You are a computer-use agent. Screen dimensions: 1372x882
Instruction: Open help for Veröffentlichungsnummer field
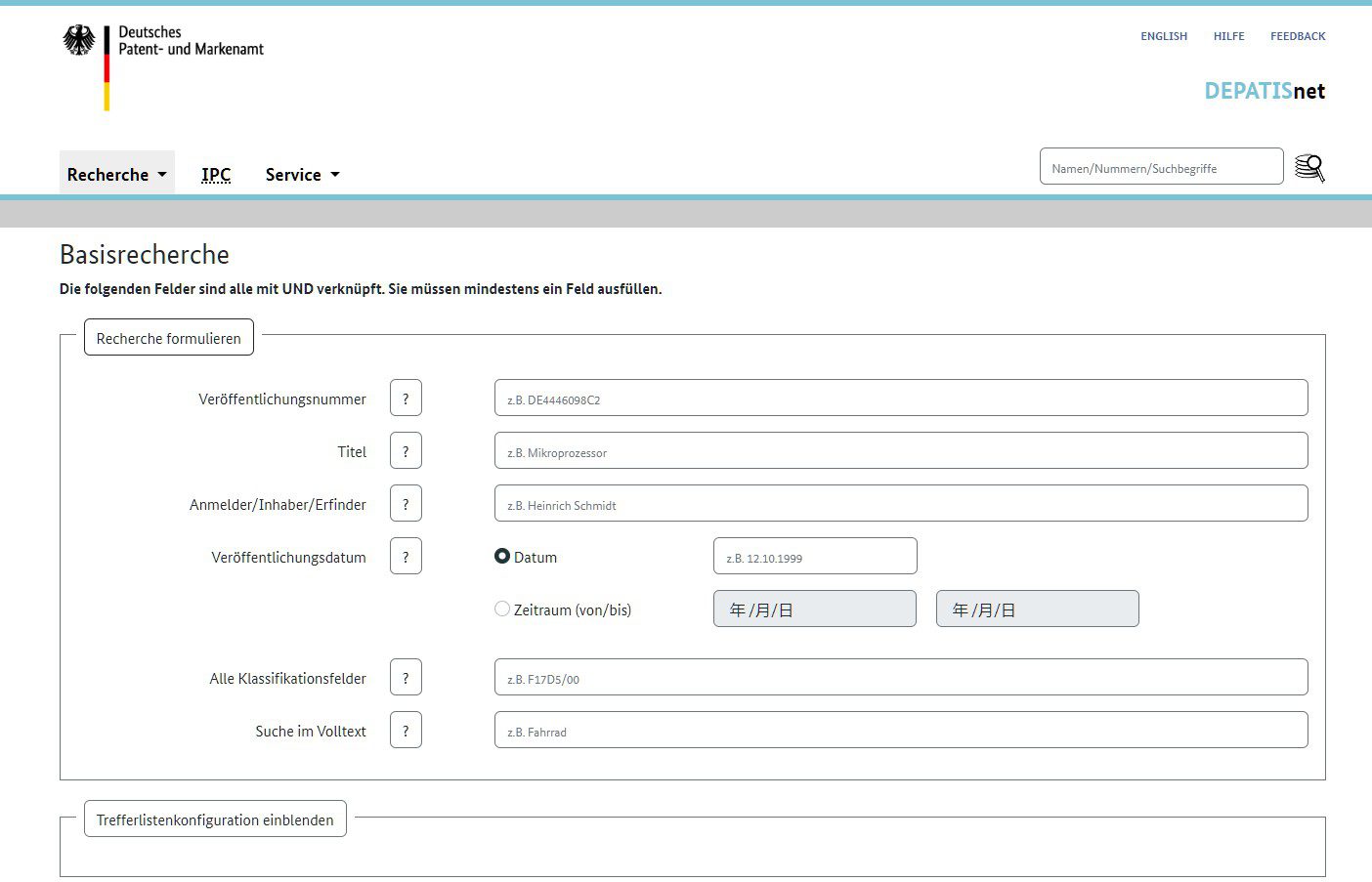pyautogui.click(x=406, y=399)
